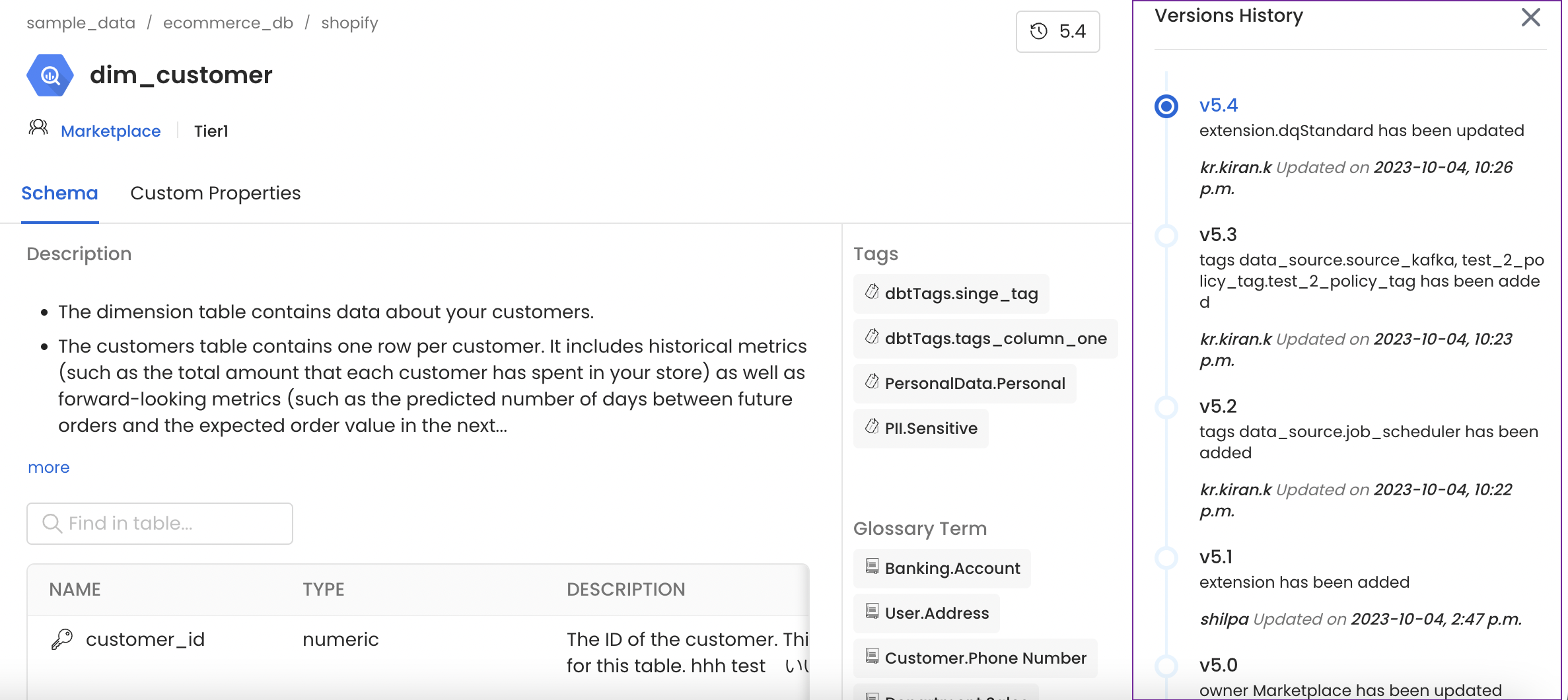Image resolution: width=1568 pixels, height=700 pixels.
Task: Select the v5.2 version timeline marker
Action: [1166, 407]
